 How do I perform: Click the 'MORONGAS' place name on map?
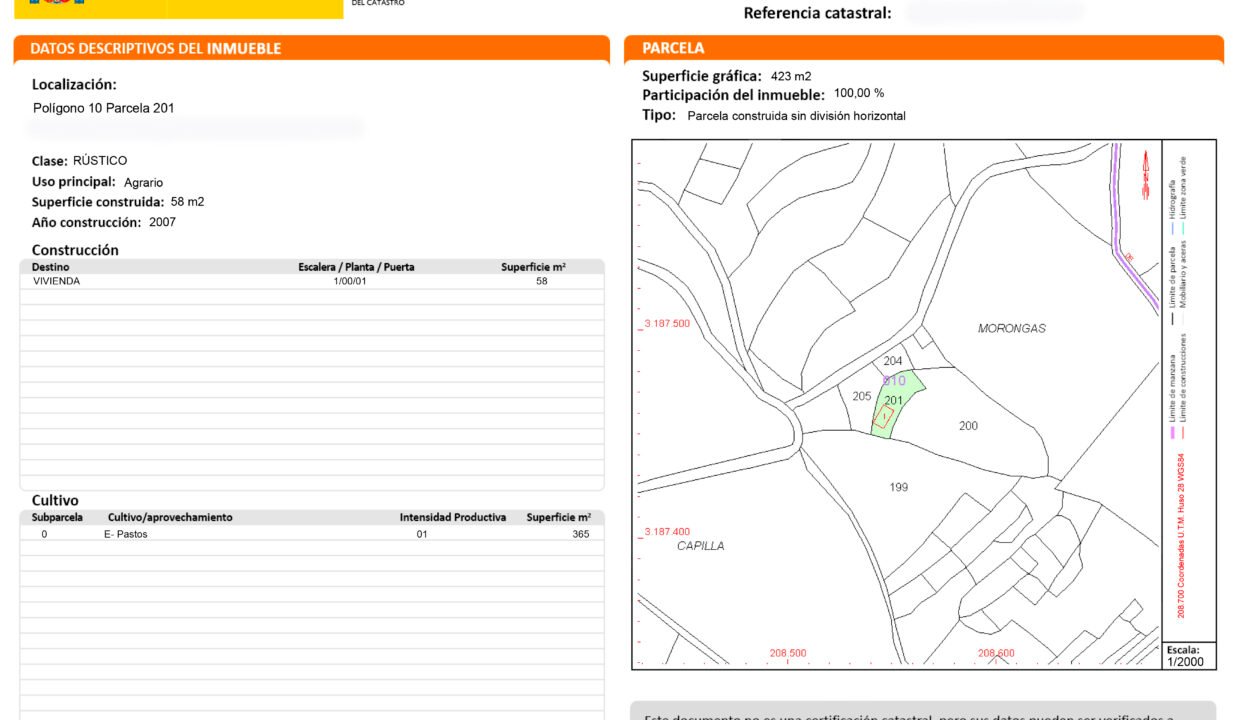1012,328
